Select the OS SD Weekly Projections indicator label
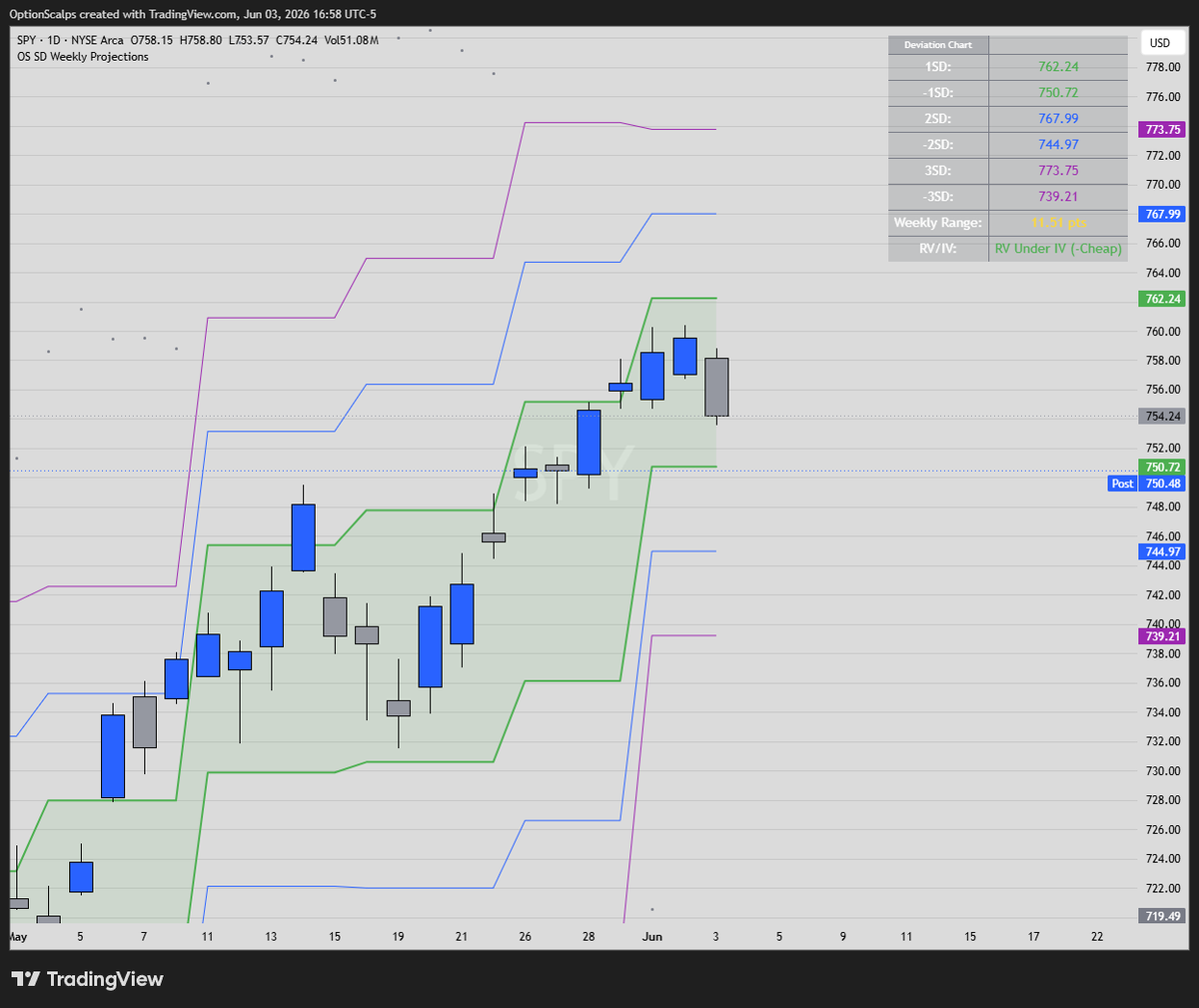Viewport: 1199px width, 1008px height. click(x=83, y=57)
